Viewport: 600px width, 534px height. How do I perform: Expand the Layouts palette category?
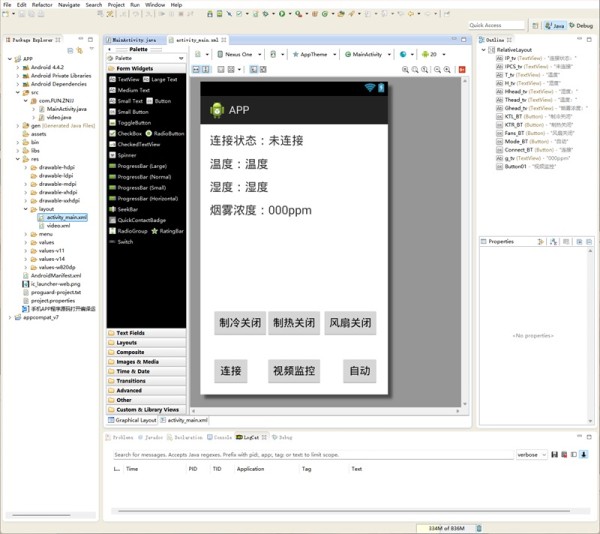[146, 342]
